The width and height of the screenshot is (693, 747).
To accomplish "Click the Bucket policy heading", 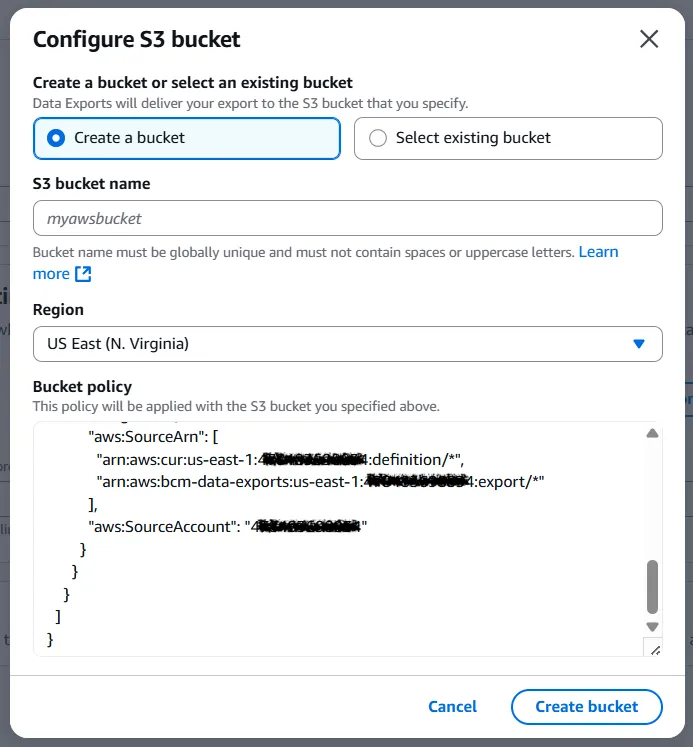I will [82, 387].
